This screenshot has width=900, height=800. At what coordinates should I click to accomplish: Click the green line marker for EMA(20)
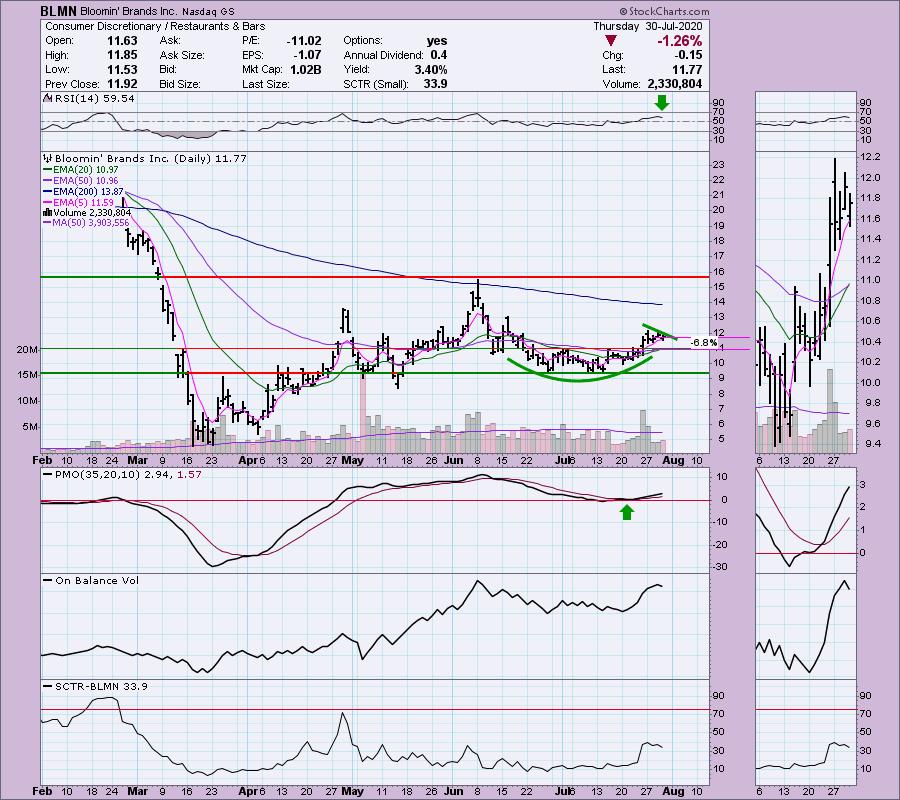pos(48,170)
